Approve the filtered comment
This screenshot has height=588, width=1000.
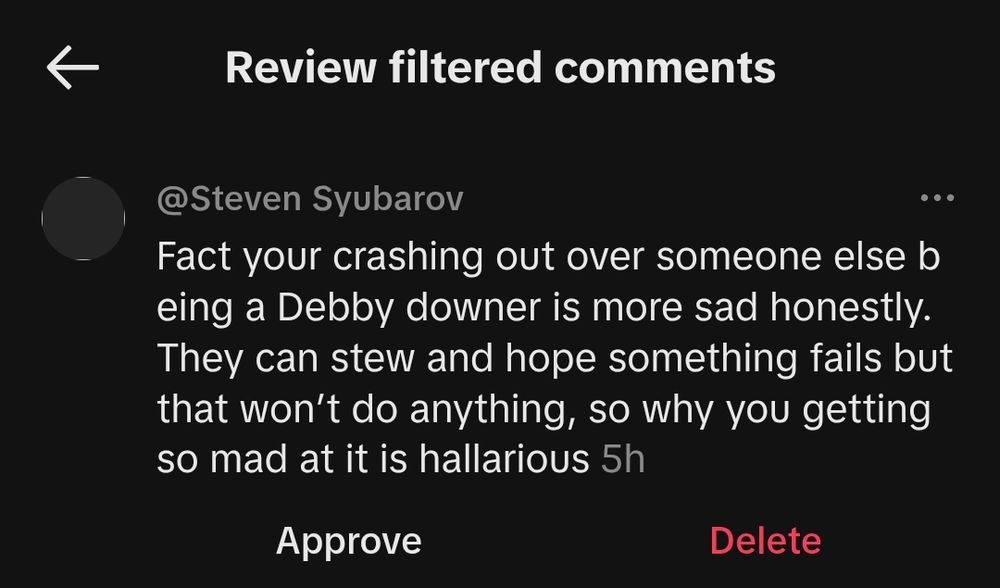coord(349,542)
